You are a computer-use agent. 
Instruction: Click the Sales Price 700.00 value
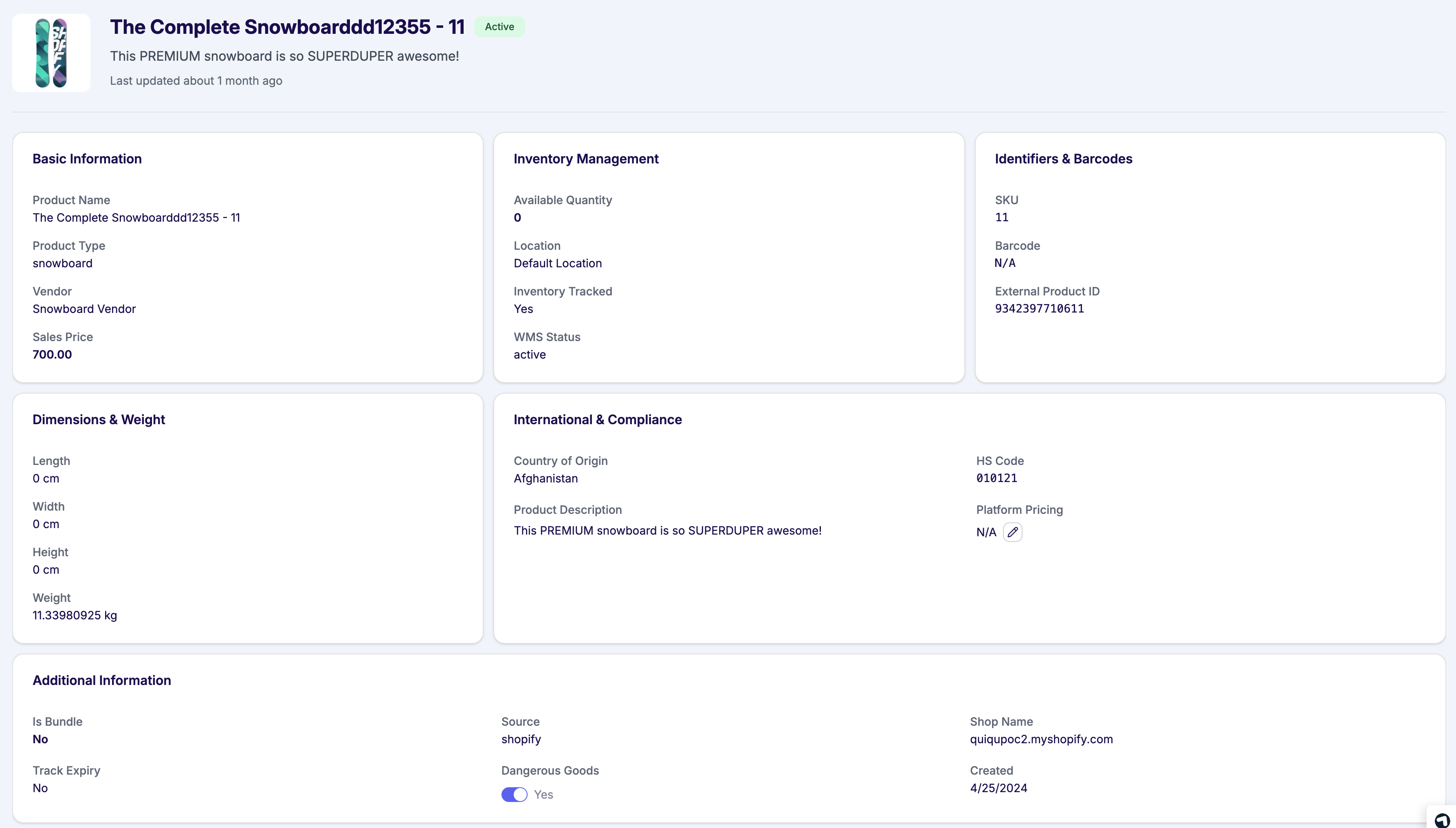[52, 354]
